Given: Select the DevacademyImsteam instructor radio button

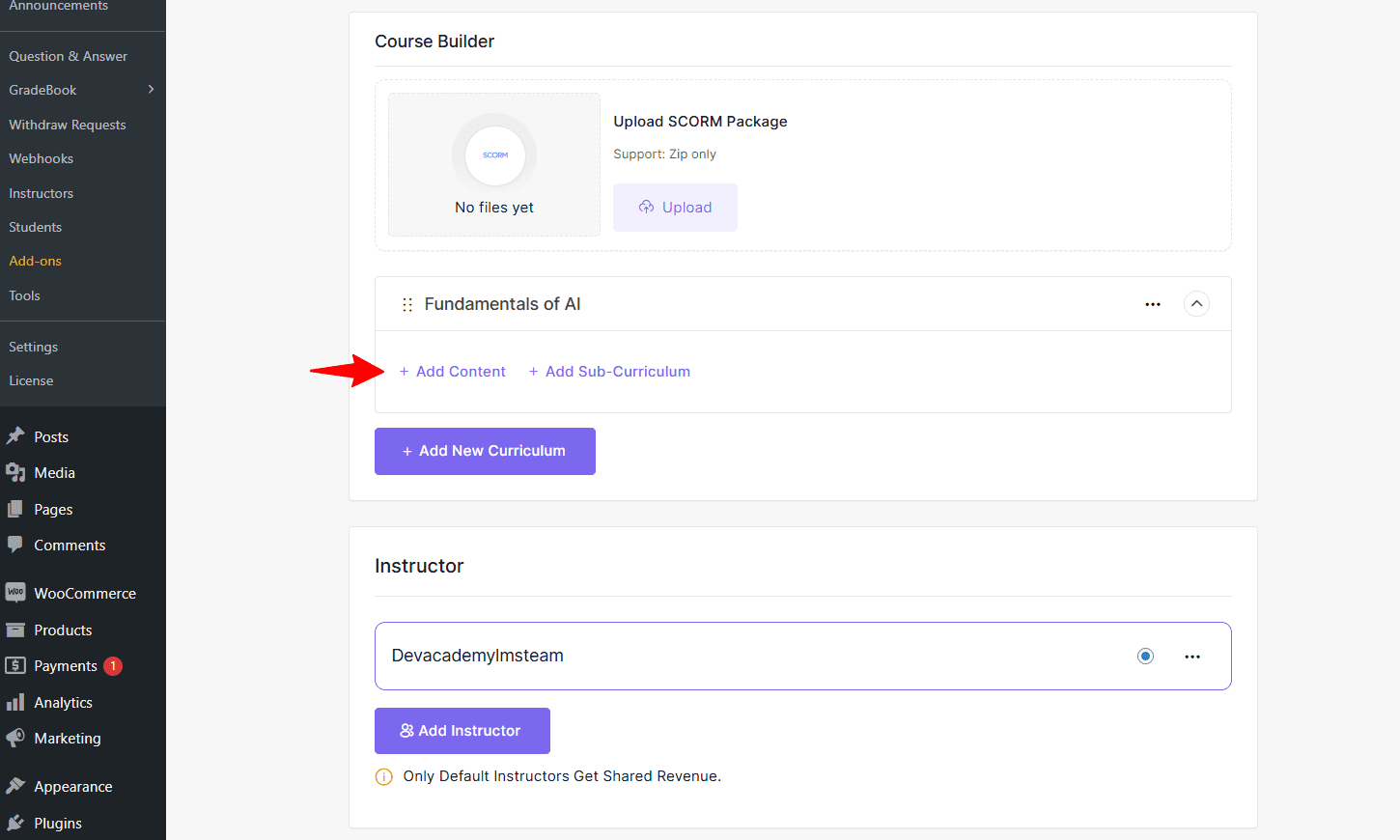Looking at the screenshot, I should point(1145,656).
